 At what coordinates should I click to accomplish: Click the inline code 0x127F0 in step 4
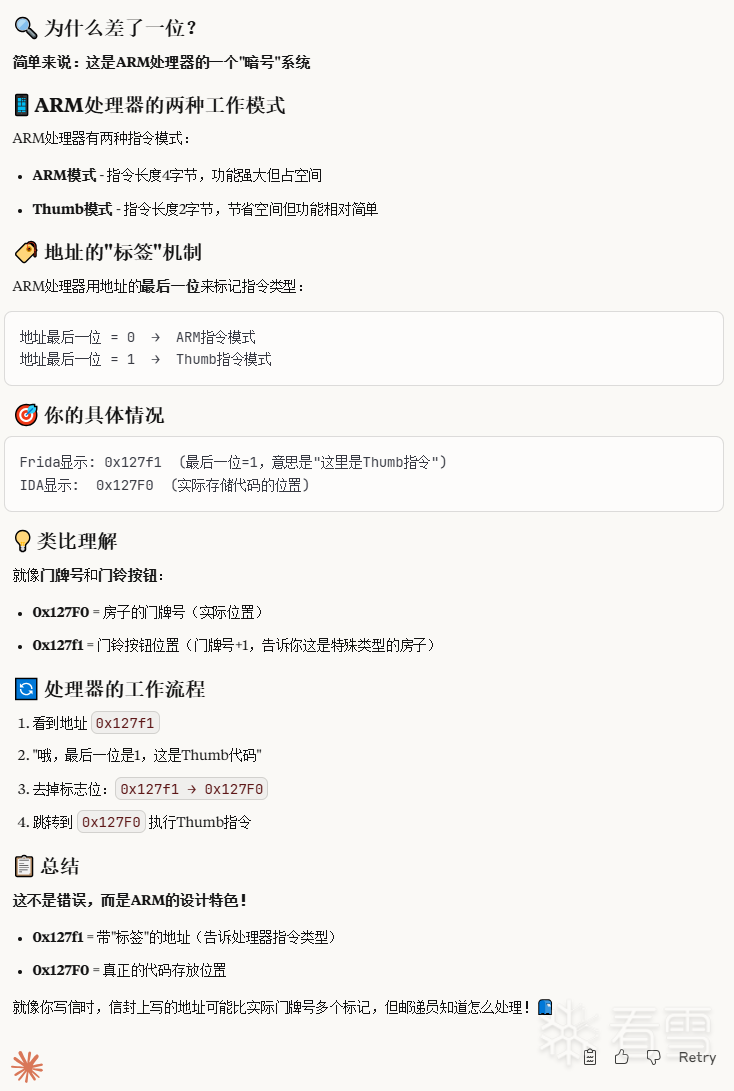(111, 822)
